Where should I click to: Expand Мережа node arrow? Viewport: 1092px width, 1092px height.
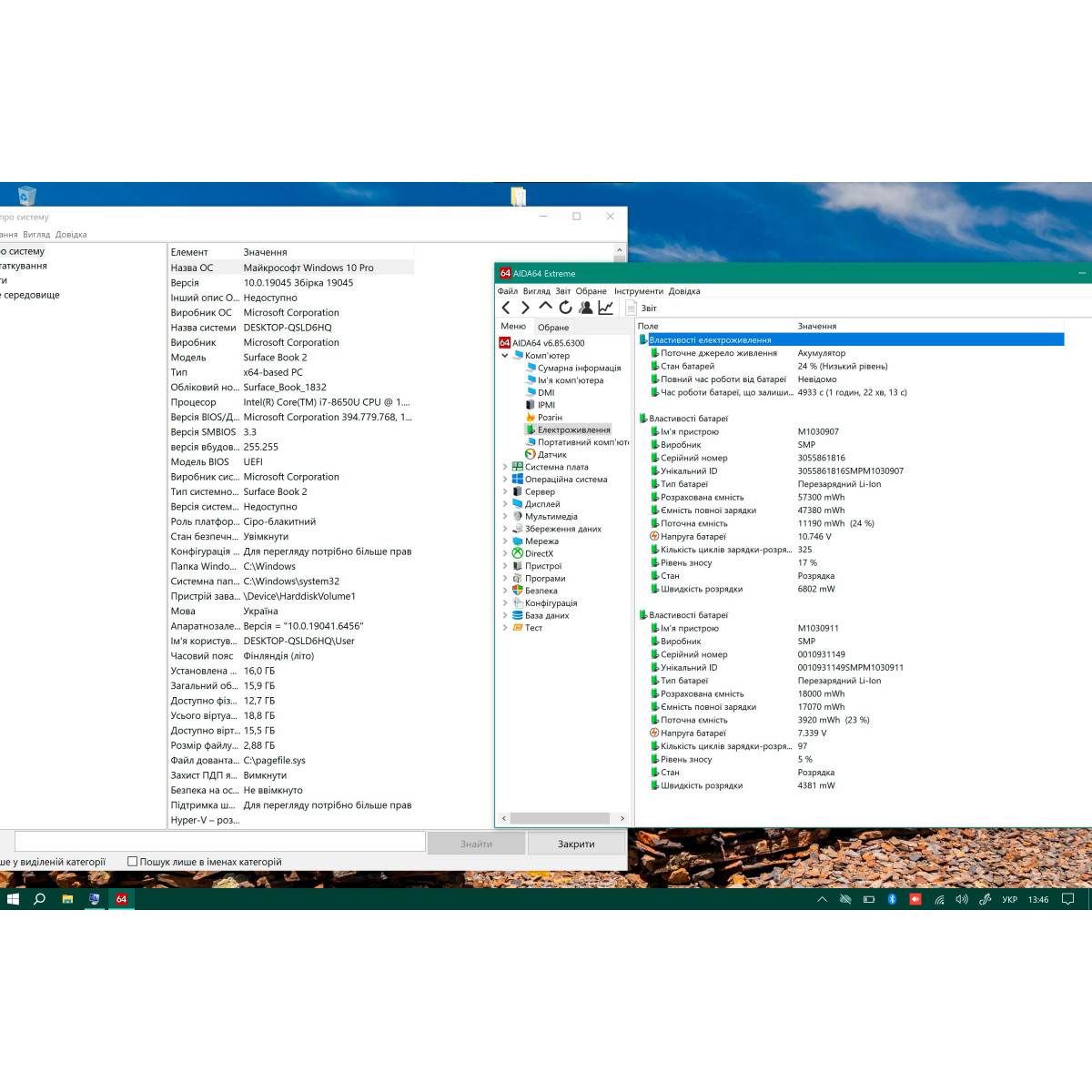pyautogui.click(x=505, y=541)
